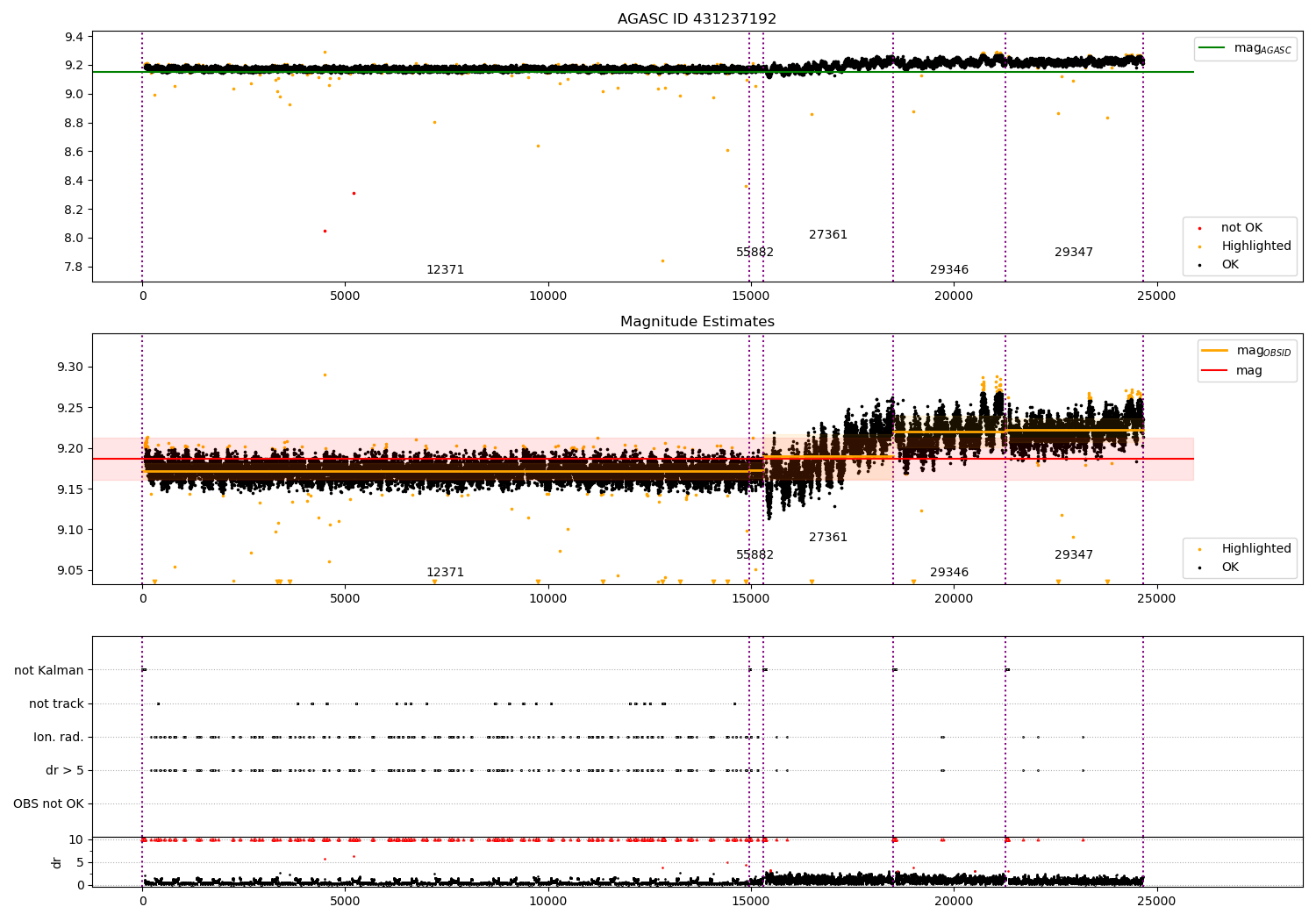Image resolution: width=1316 pixels, height=921 pixels.
Task: Click the 25000 x-tick of the bottom plot
Action: [x=1156, y=901]
